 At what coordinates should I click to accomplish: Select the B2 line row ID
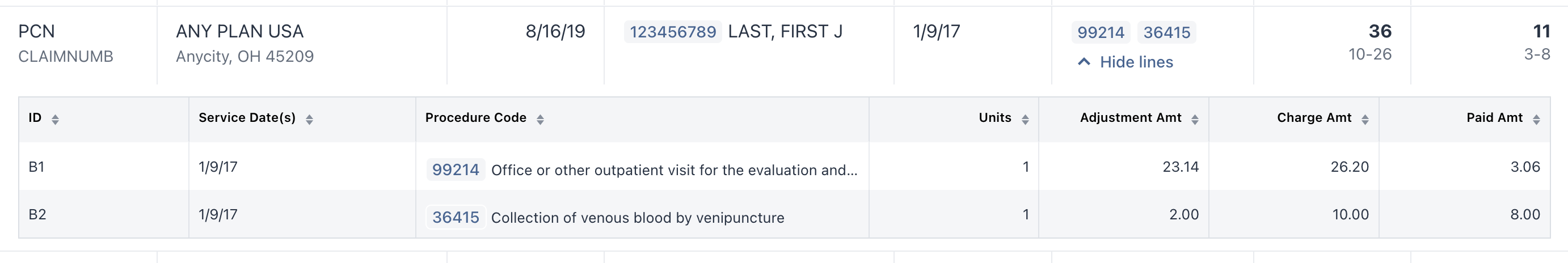[x=37, y=214]
